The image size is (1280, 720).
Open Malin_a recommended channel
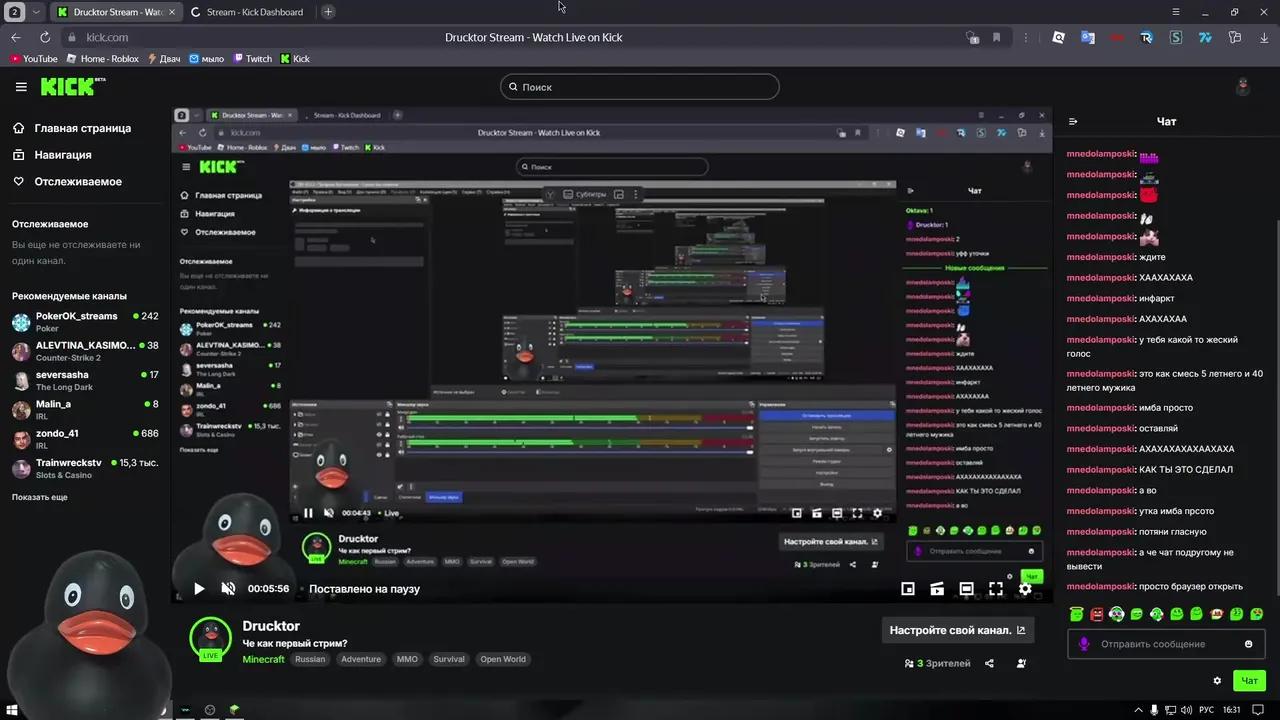(x=85, y=410)
